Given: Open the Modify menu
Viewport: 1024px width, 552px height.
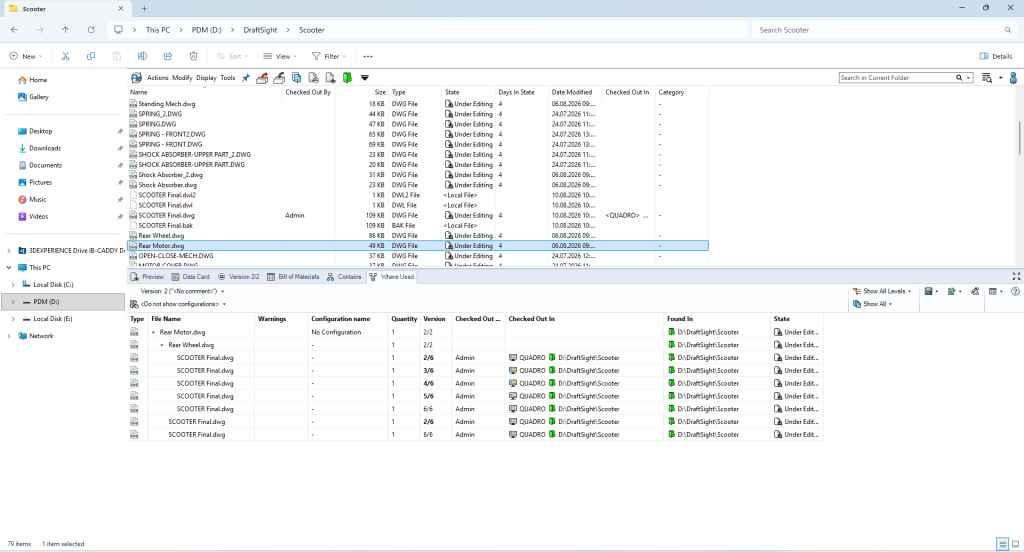Looking at the screenshot, I should click(182, 78).
